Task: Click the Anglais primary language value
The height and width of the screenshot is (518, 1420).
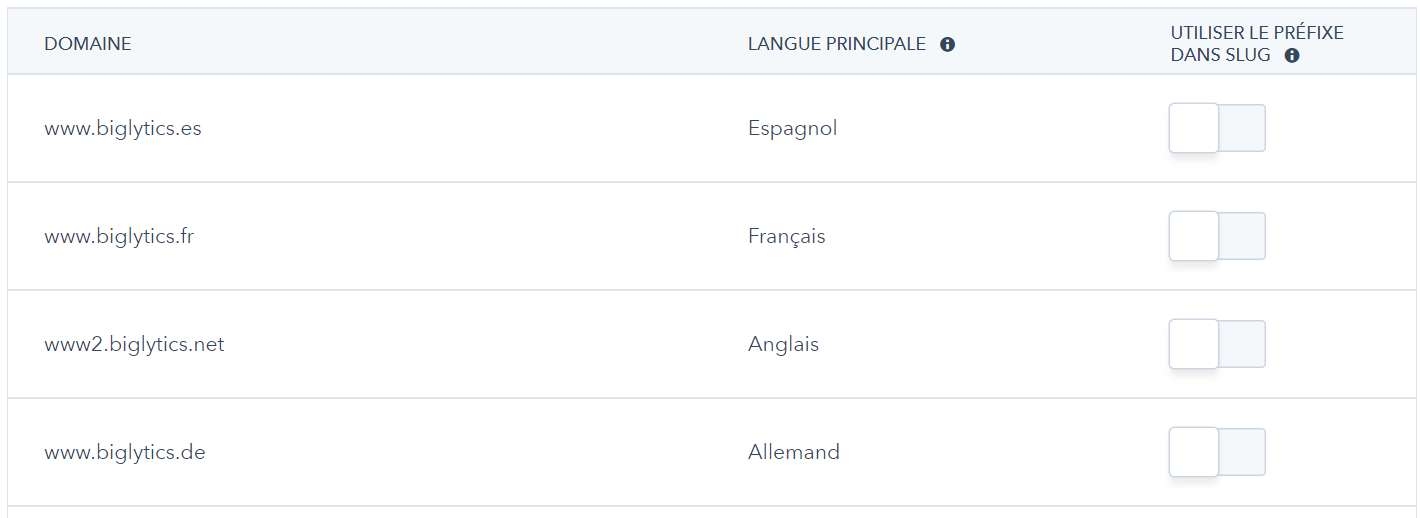Action: coord(783,344)
